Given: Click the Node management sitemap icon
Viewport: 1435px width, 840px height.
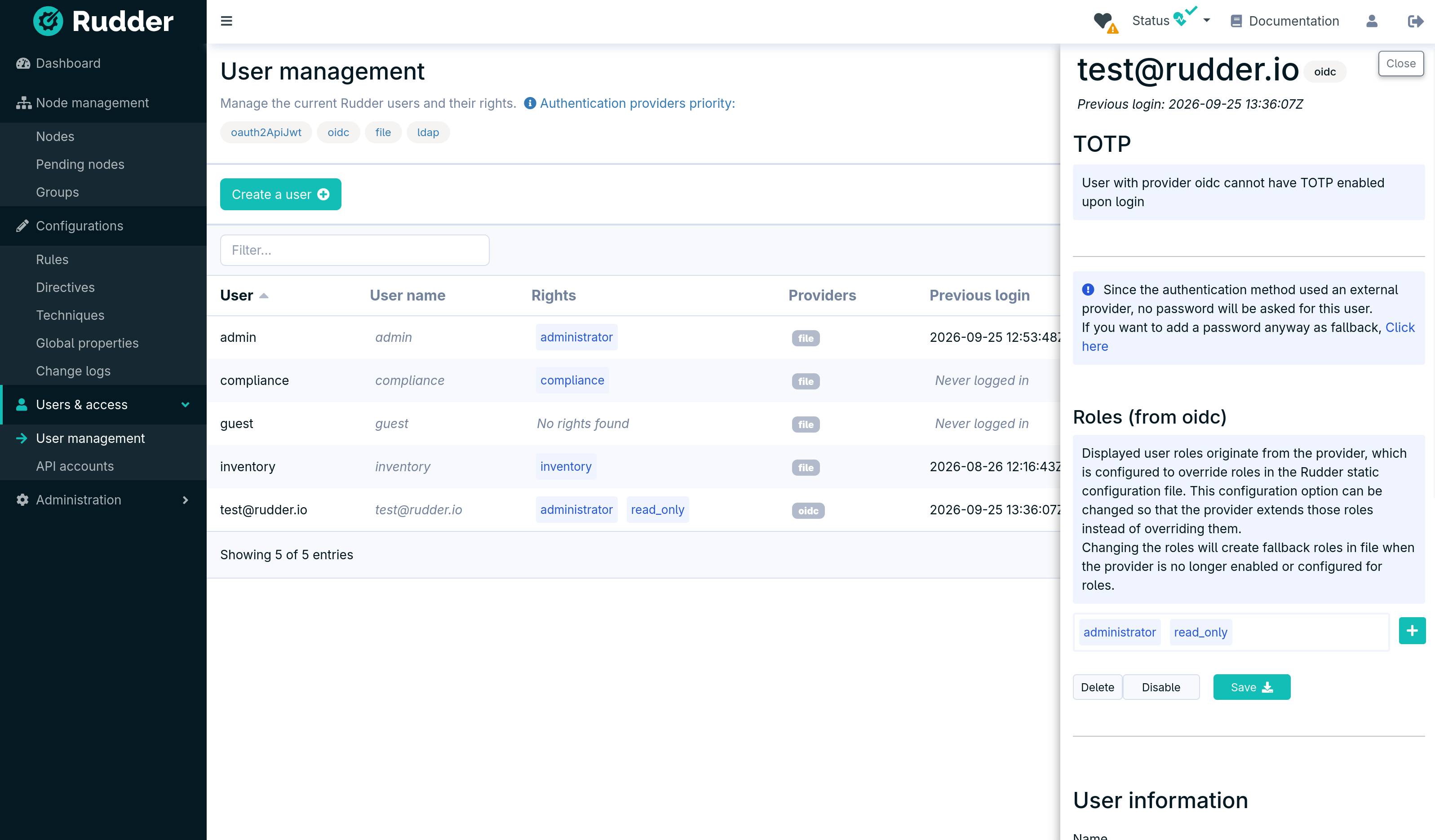Looking at the screenshot, I should (x=23, y=103).
